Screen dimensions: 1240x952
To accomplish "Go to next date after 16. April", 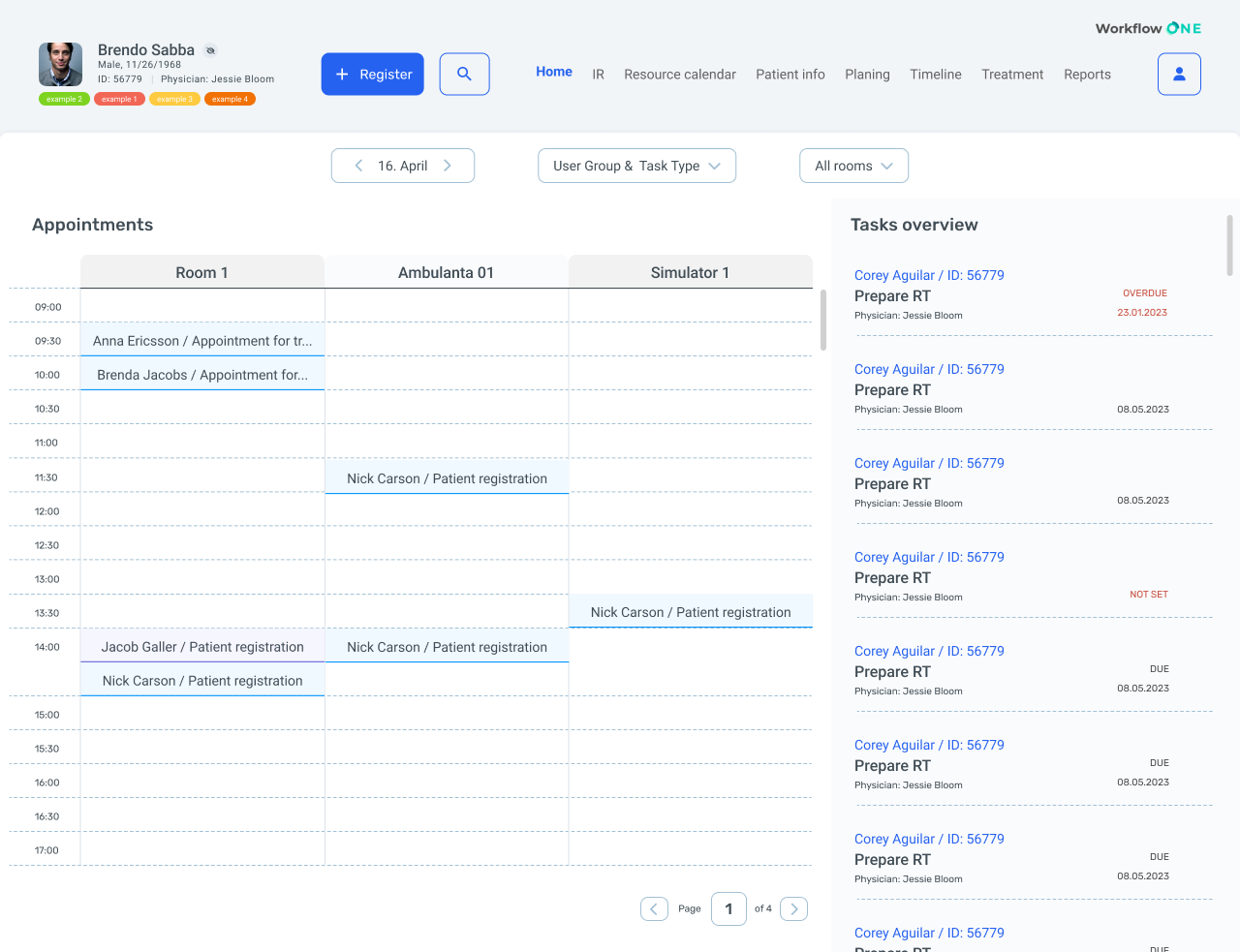I will [x=447, y=166].
